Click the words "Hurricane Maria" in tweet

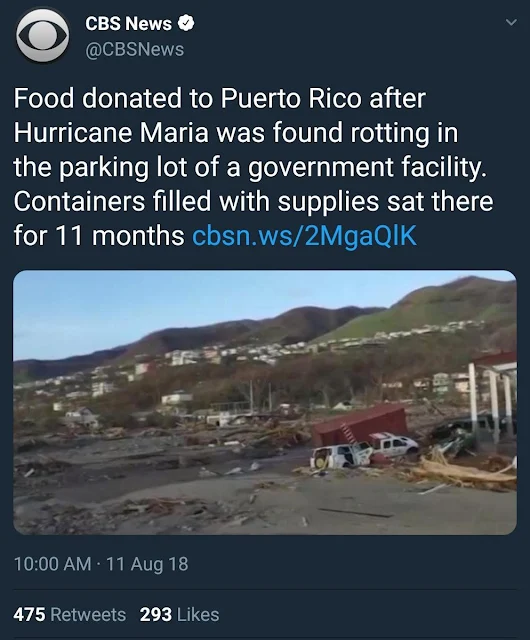pos(111,133)
